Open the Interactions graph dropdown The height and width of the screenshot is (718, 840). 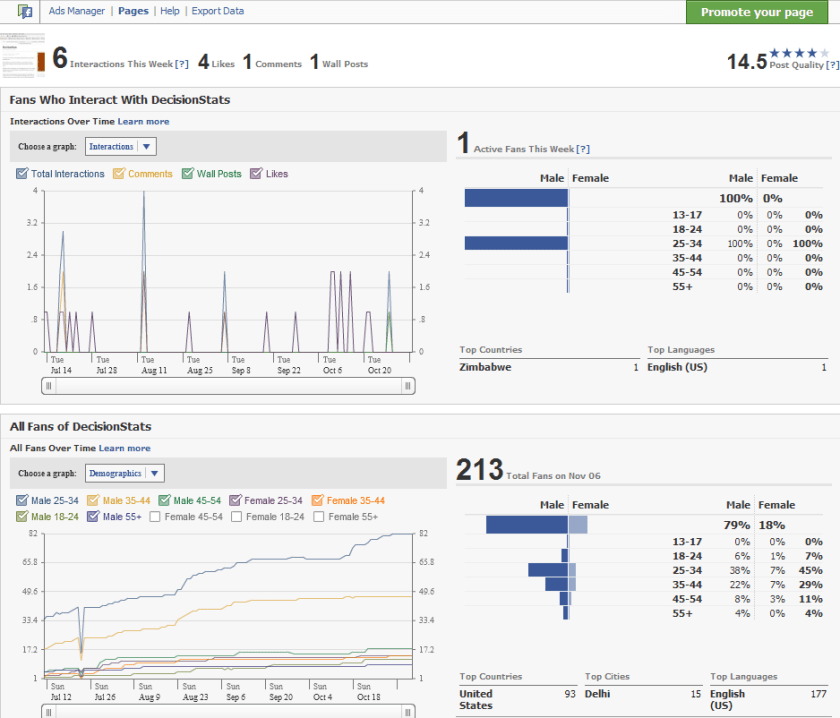(x=120, y=147)
